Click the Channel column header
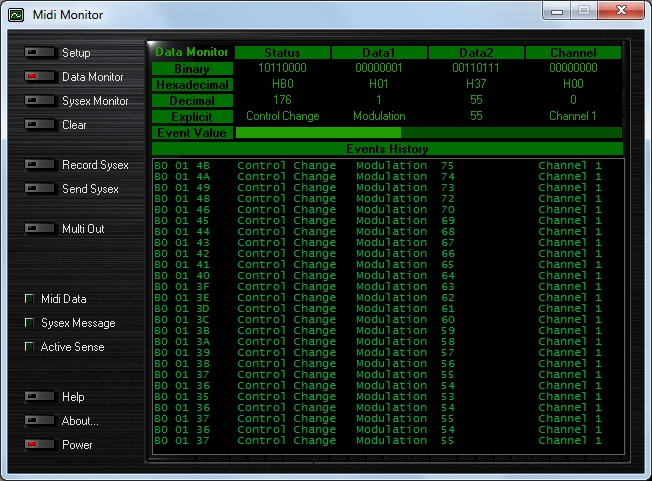This screenshot has height=481, width=652. (573, 52)
